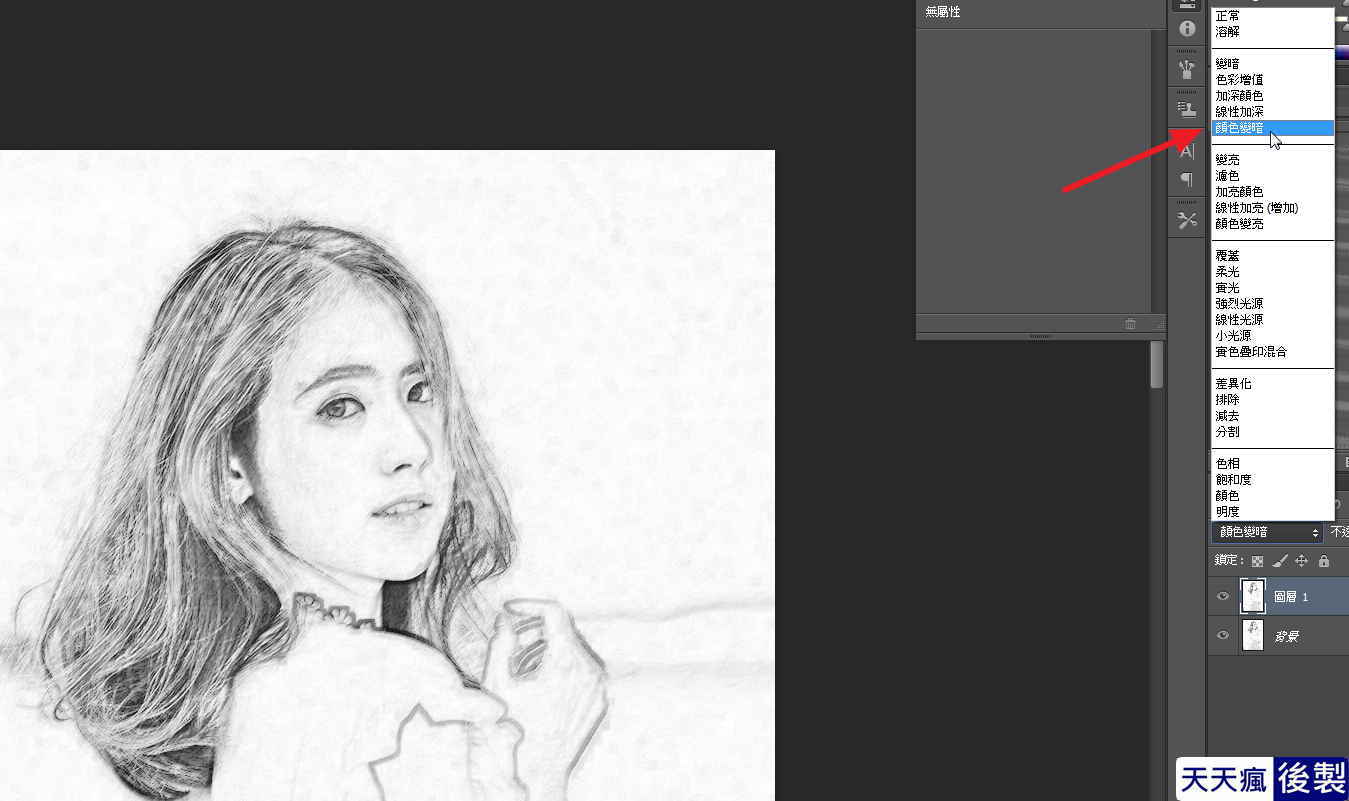
Task: Choose 色彩增值 blend mode
Action: pyautogui.click(x=1273, y=80)
